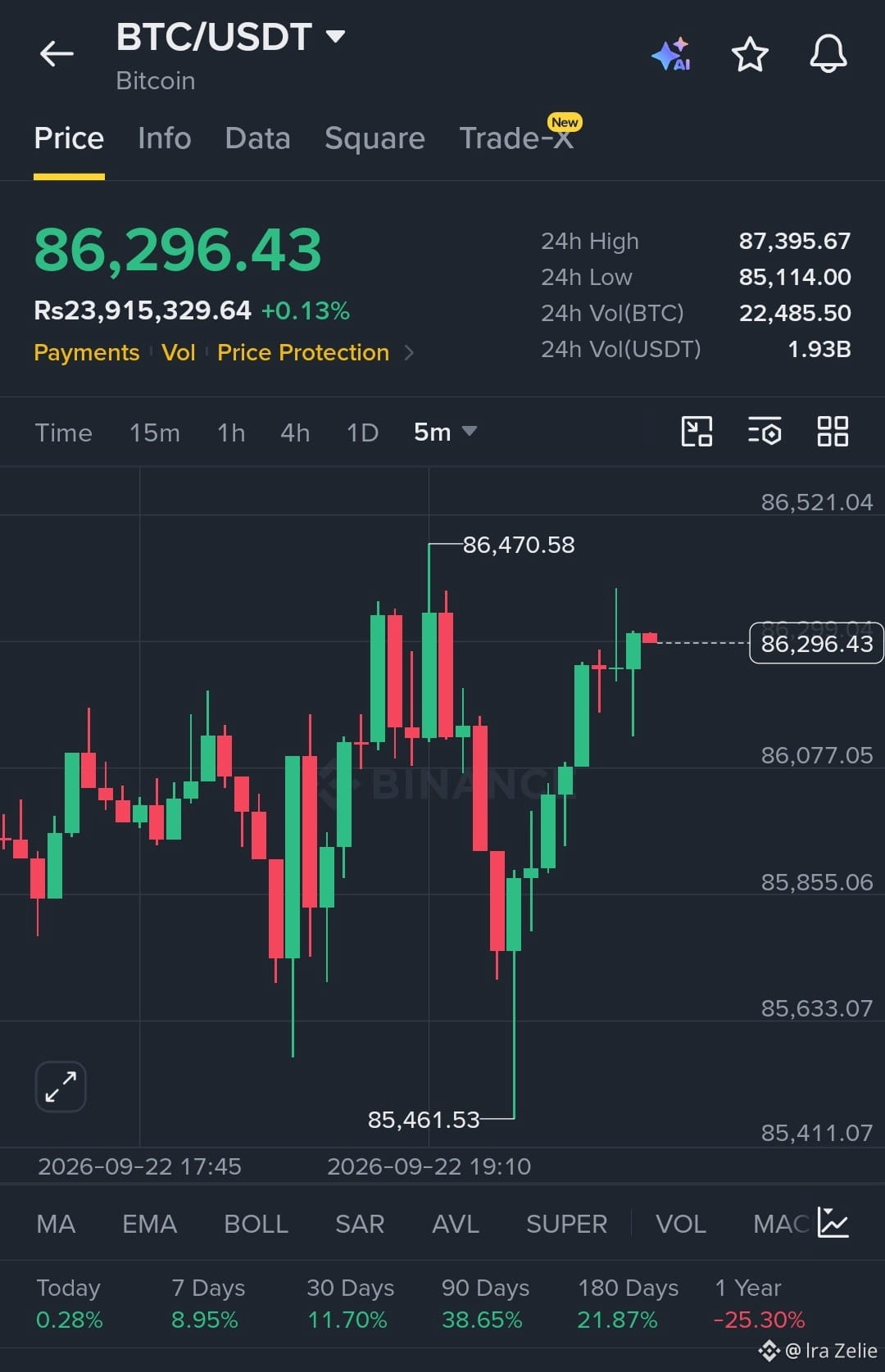Open chart indicator settings icon
Screen dimensions: 885x1372
point(765,431)
